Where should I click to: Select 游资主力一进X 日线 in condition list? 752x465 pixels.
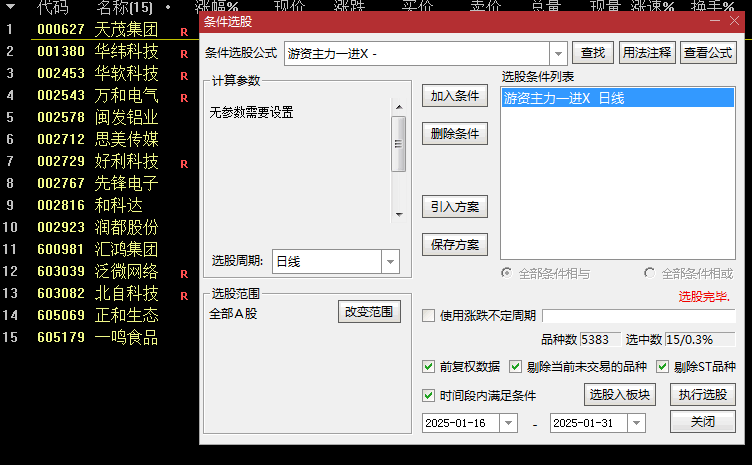pos(618,98)
